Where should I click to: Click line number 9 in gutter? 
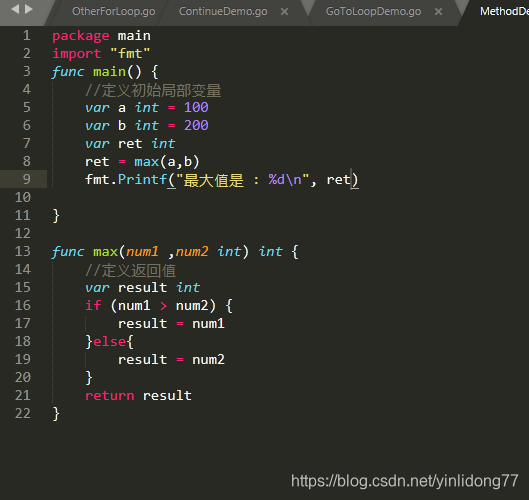27,179
